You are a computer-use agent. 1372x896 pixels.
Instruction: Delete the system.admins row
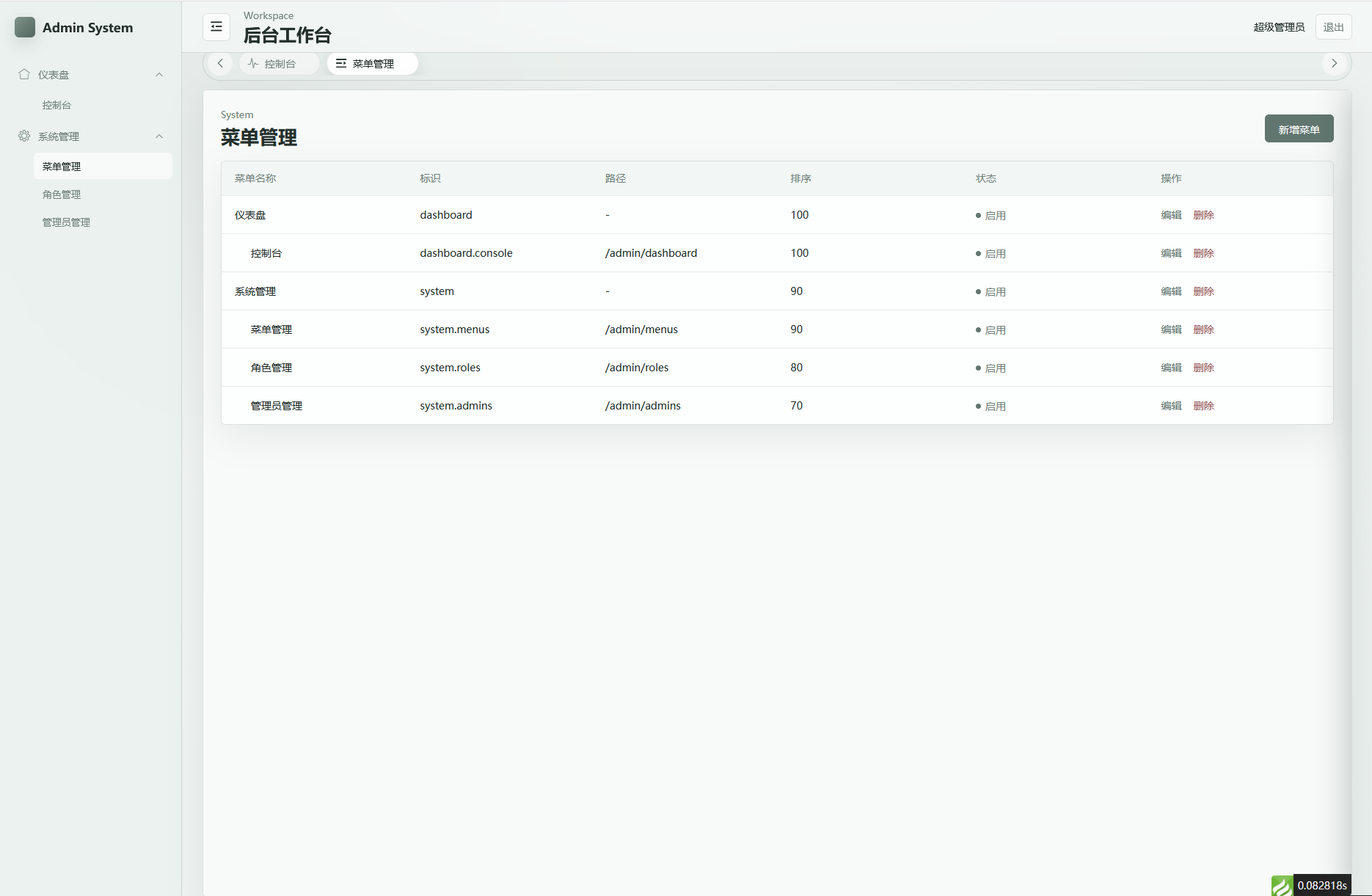(x=1203, y=405)
